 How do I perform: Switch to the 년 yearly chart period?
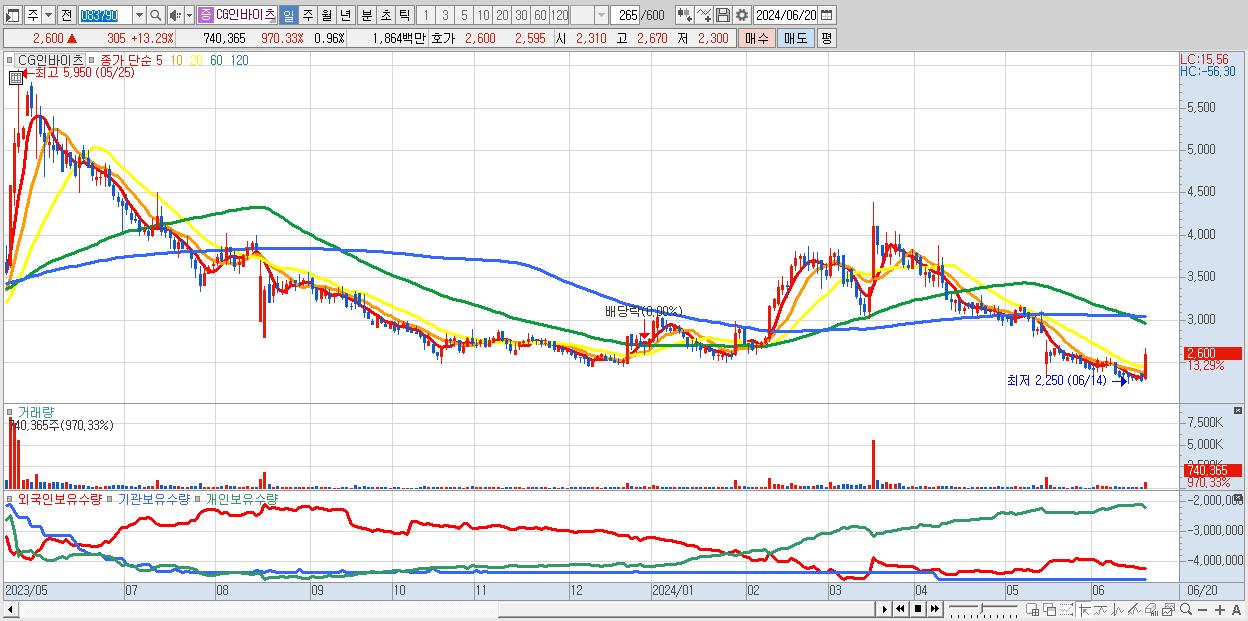pyautogui.click(x=345, y=15)
